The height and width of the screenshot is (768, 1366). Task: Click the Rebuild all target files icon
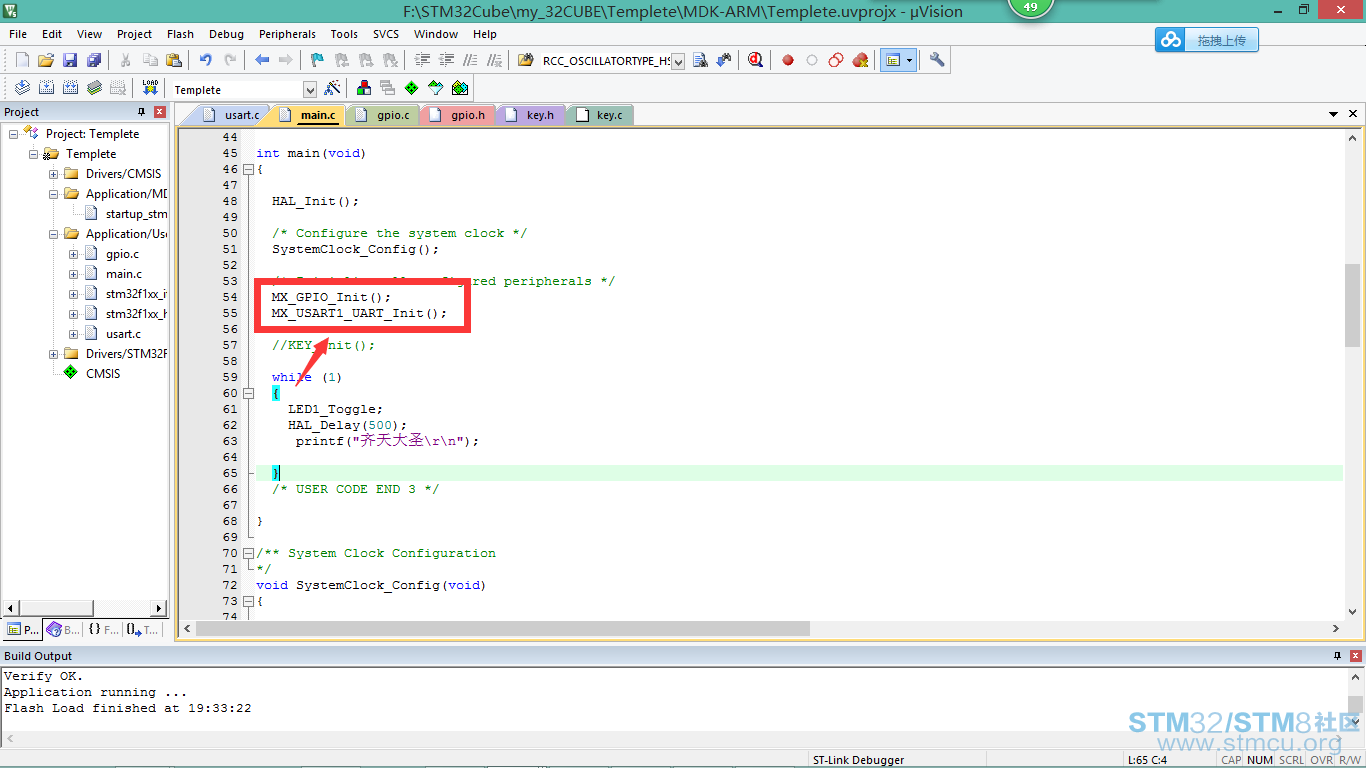[70, 88]
